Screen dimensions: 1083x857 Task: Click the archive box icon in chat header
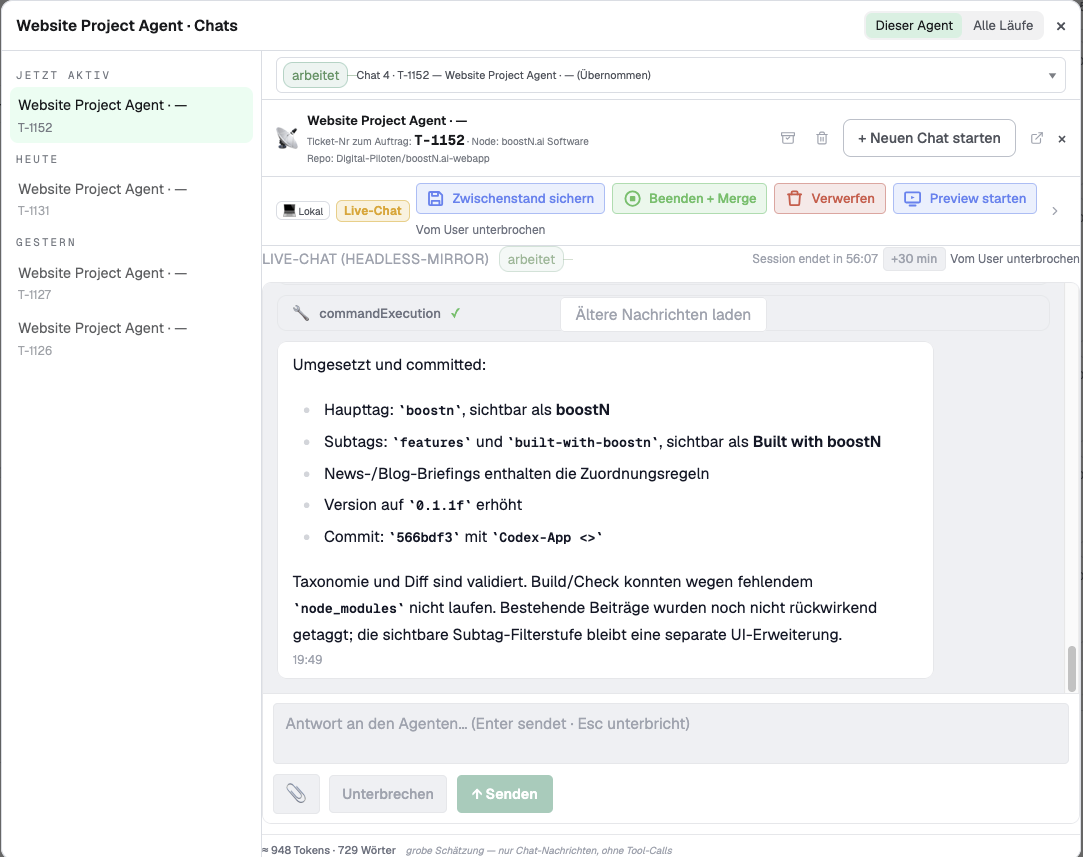(787, 138)
